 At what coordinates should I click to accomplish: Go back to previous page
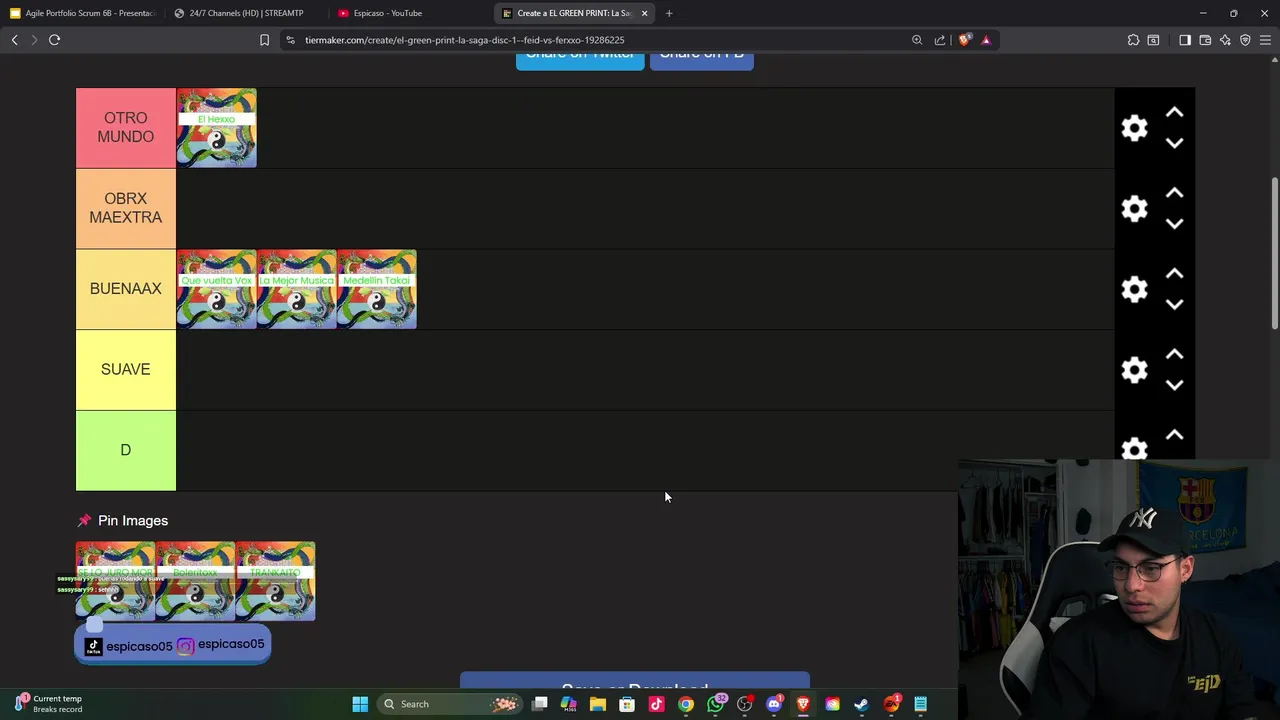click(x=14, y=40)
